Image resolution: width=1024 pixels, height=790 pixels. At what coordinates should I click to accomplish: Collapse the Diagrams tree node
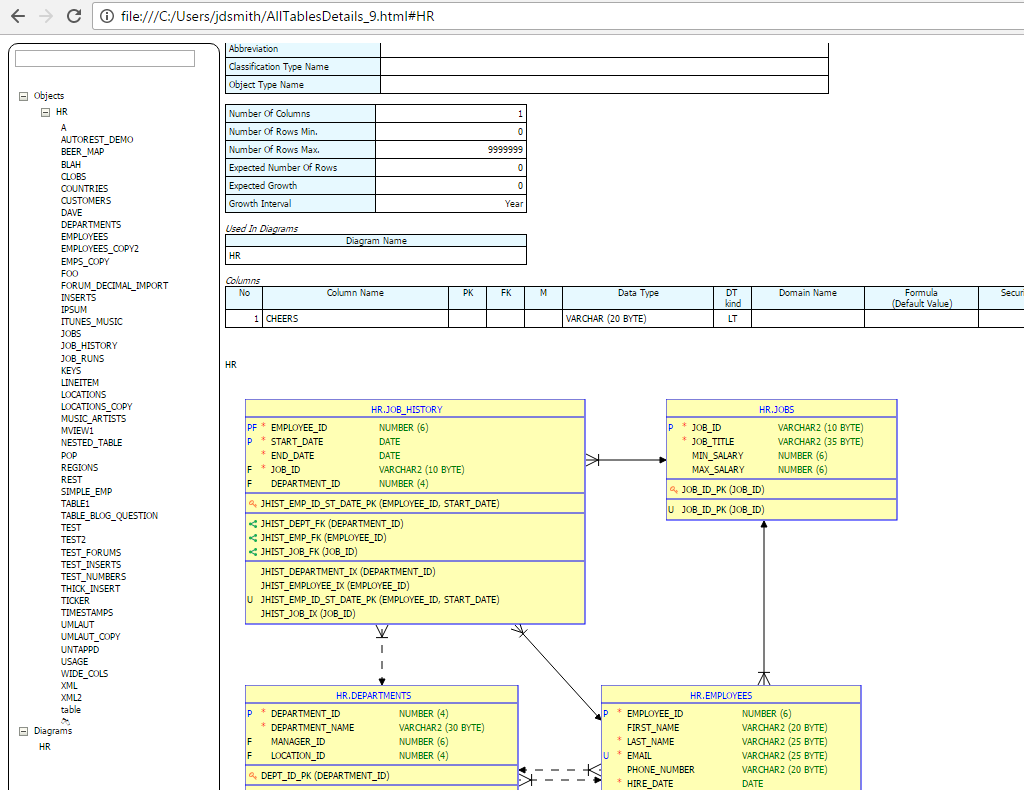[24, 731]
